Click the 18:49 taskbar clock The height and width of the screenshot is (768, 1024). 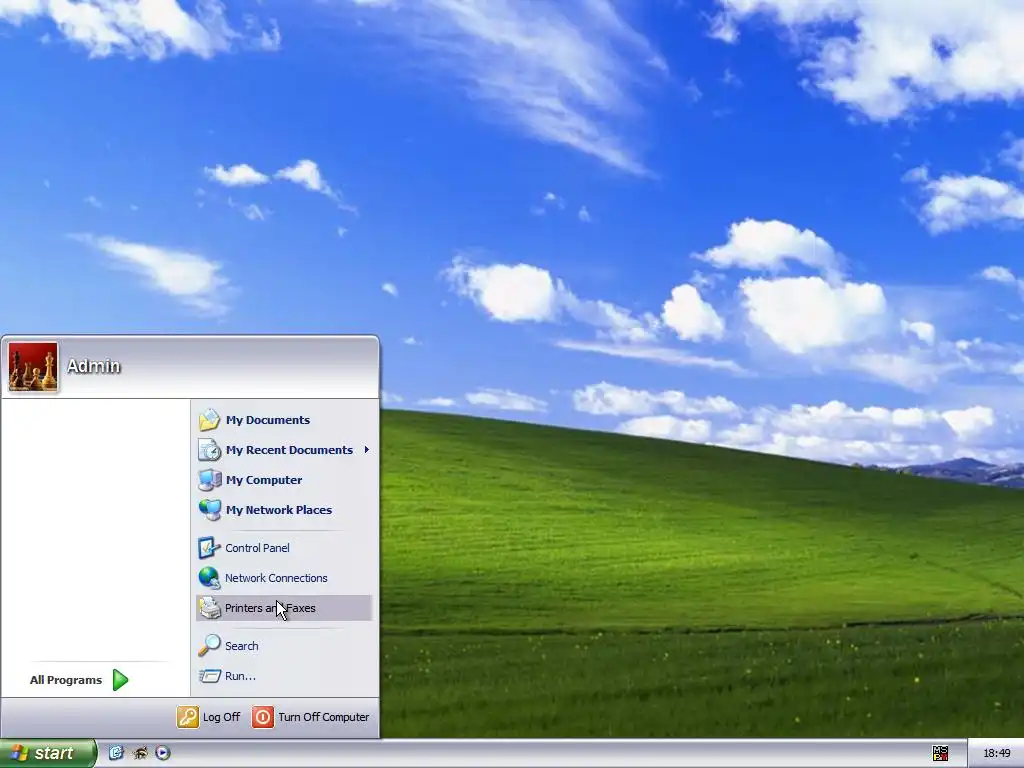click(997, 754)
